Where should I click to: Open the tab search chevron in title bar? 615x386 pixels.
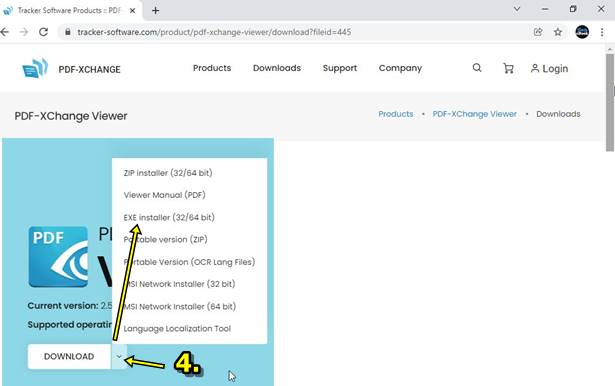tap(517, 9)
